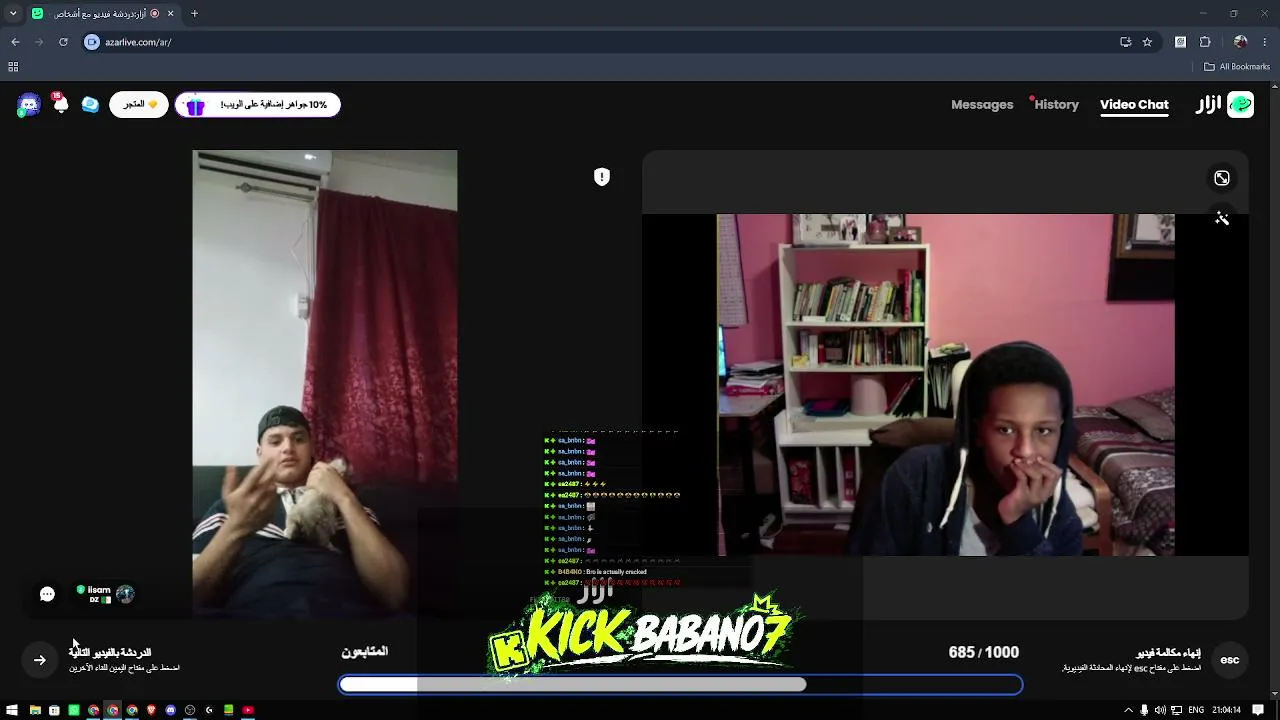Click the esc end video call button
The height and width of the screenshot is (720, 1280).
(x=1230, y=660)
